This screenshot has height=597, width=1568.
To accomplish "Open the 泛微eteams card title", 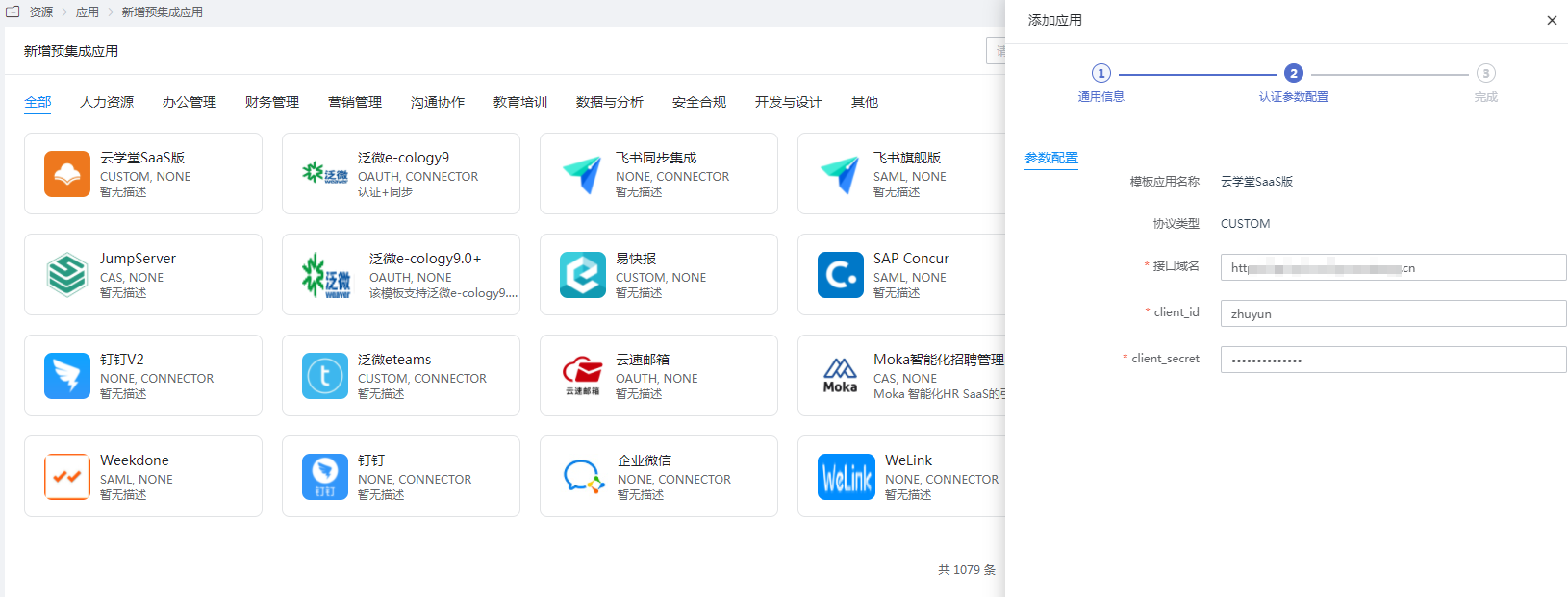I will tap(394, 360).
